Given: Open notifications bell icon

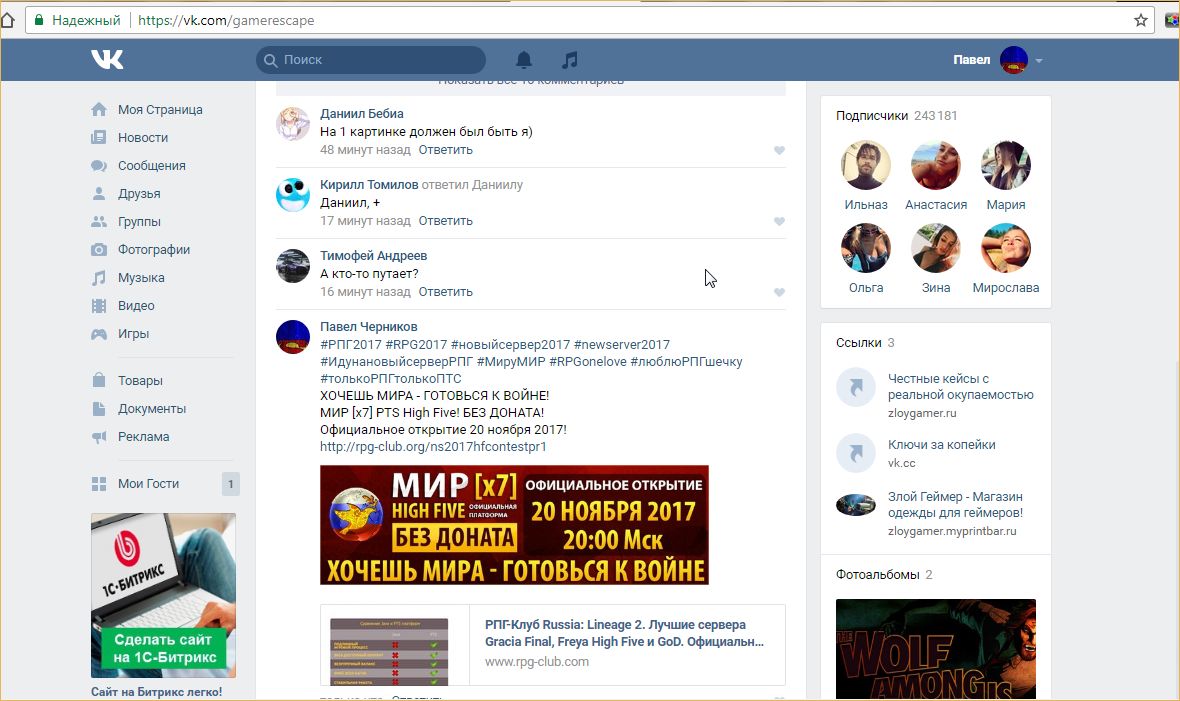Looking at the screenshot, I should tap(524, 59).
